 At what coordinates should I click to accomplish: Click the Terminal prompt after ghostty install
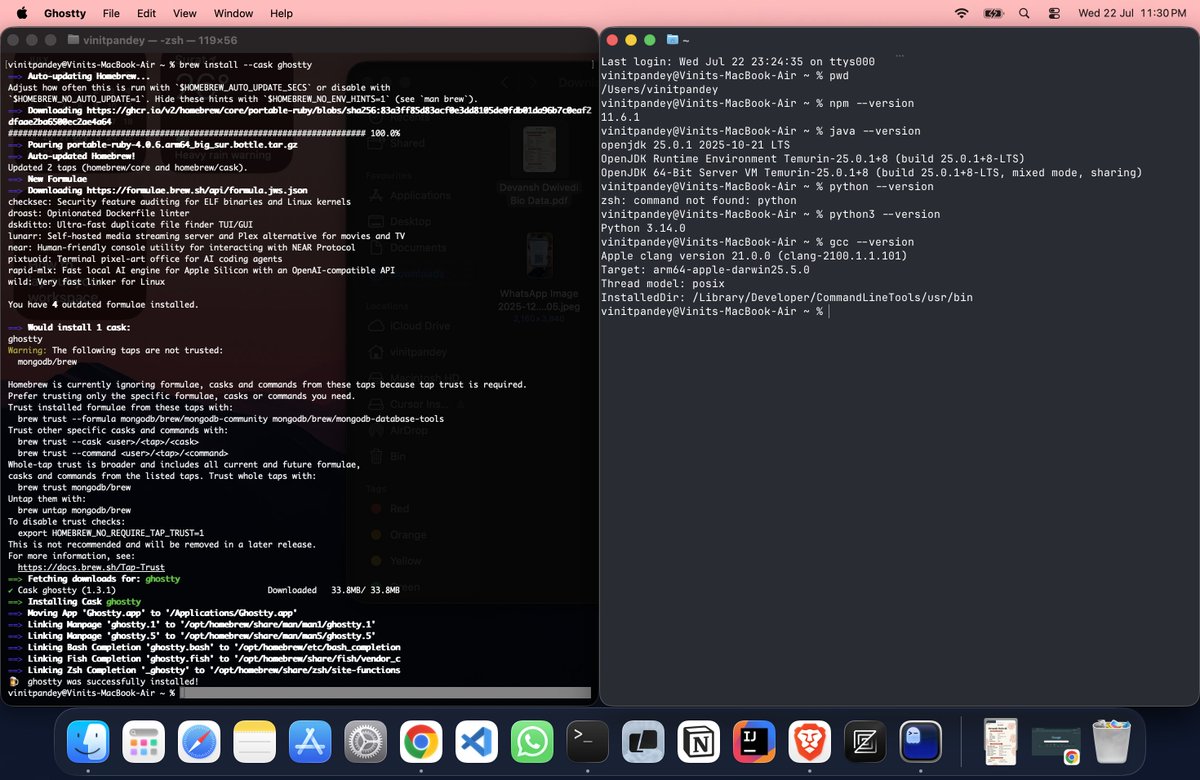coord(93,693)
